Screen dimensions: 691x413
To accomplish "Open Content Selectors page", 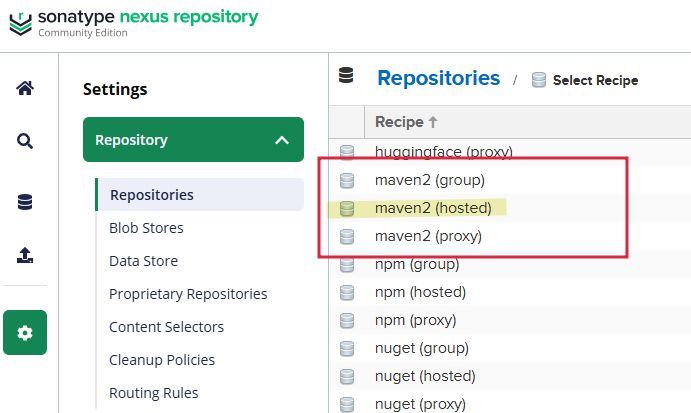I will (166, 327).
